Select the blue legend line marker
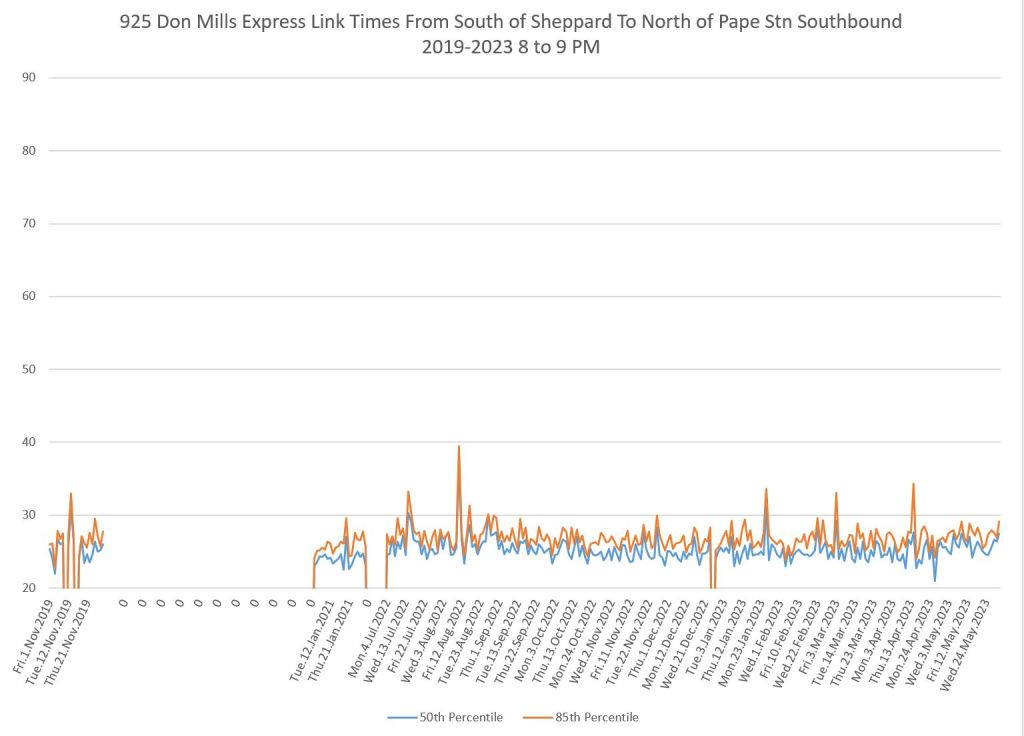This screenshot has height=736, width=1024. [402, 717]
